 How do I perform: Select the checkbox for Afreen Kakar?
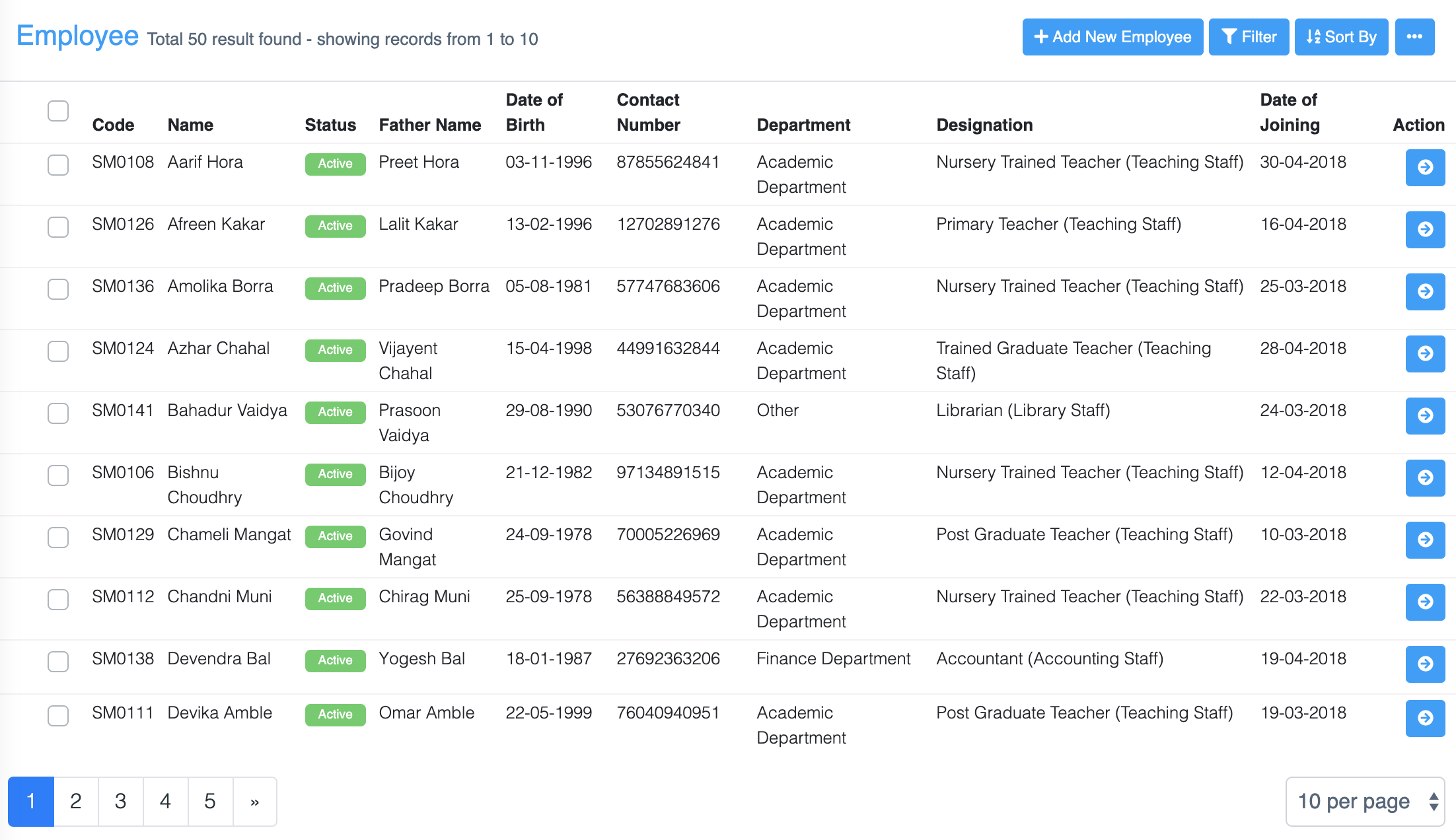[57, 227]
